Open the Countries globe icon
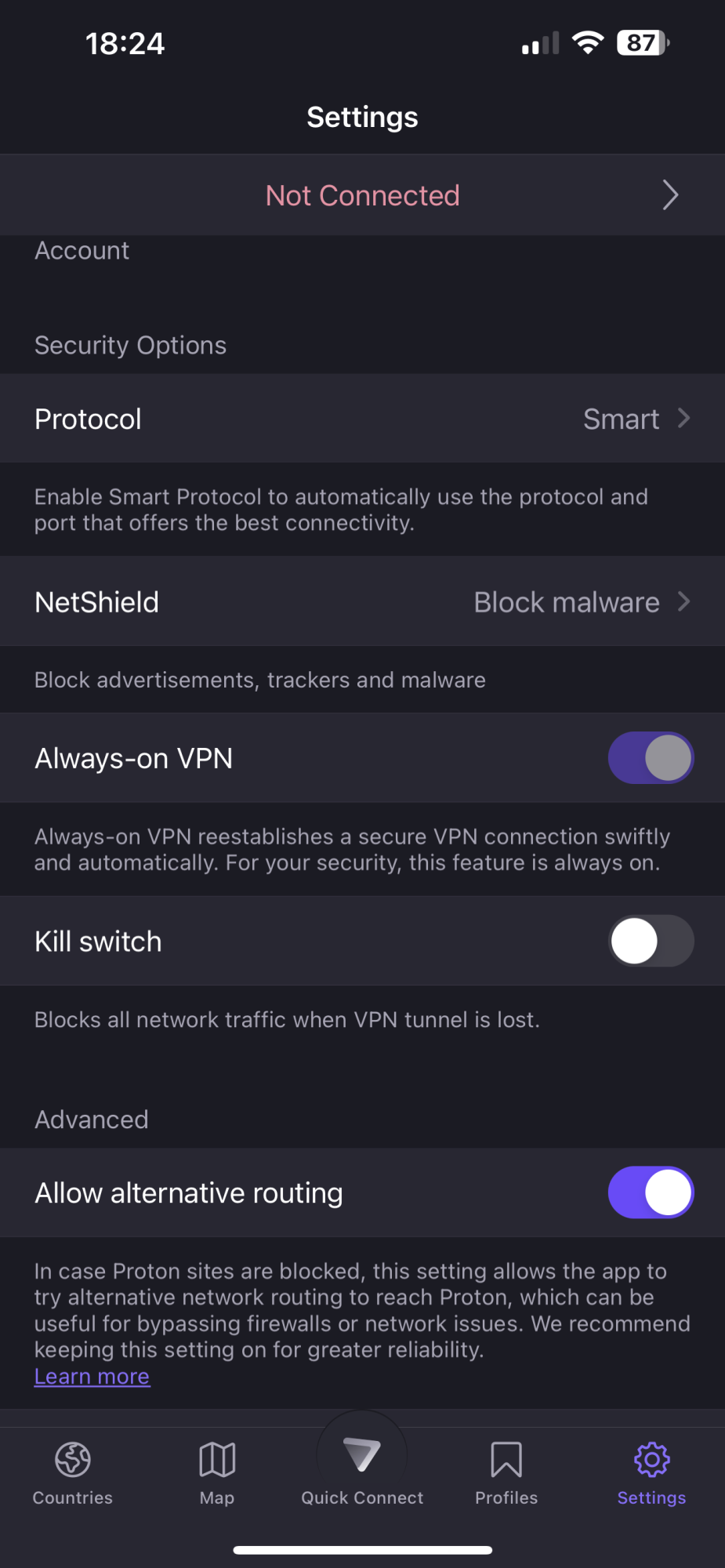Image resolution: width=725 pixels, height=1568 pixels. pyautogui.click(x=73, y=1459)
